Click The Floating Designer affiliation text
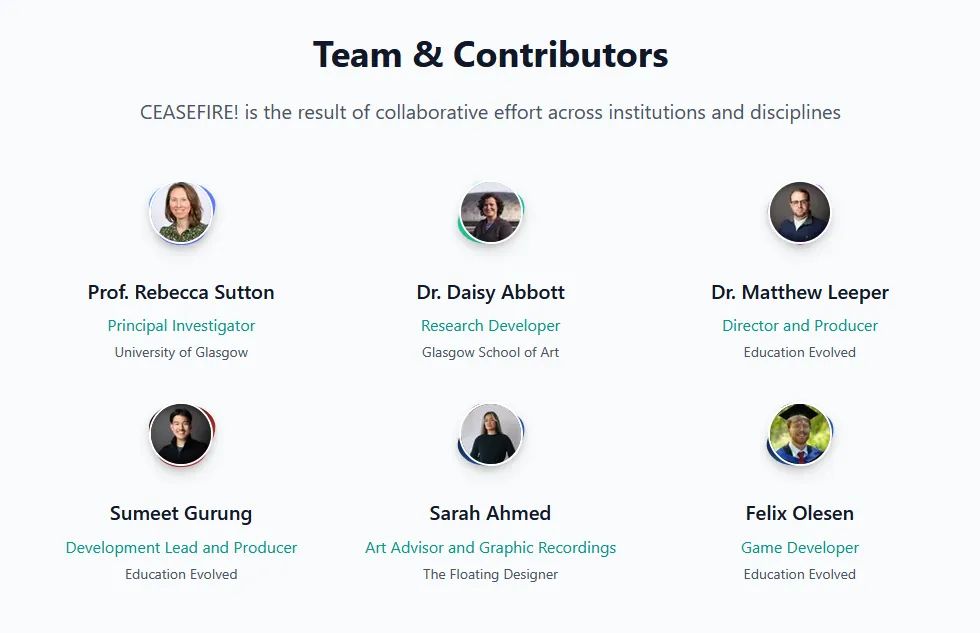980x633 pixels. (x=491, y=574)
